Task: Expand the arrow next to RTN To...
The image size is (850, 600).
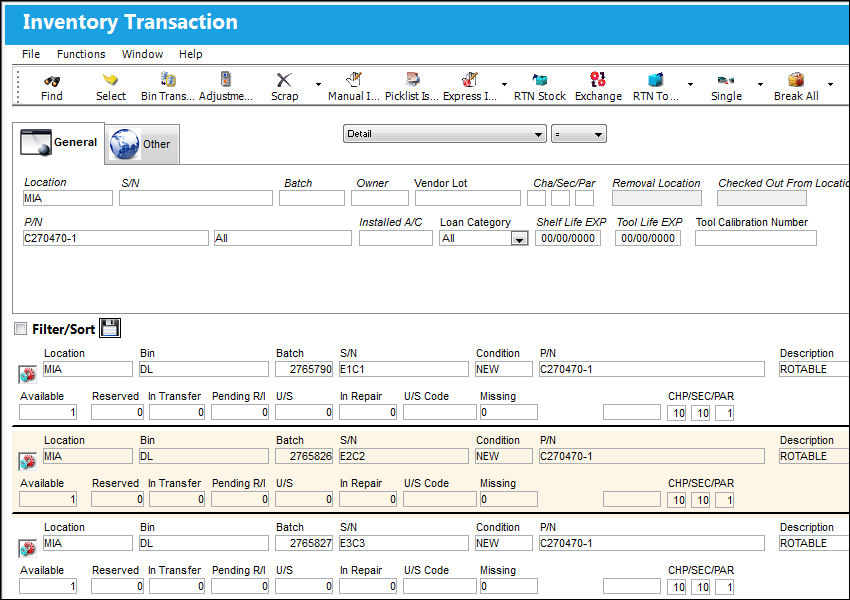Action: tap(690, 84)
